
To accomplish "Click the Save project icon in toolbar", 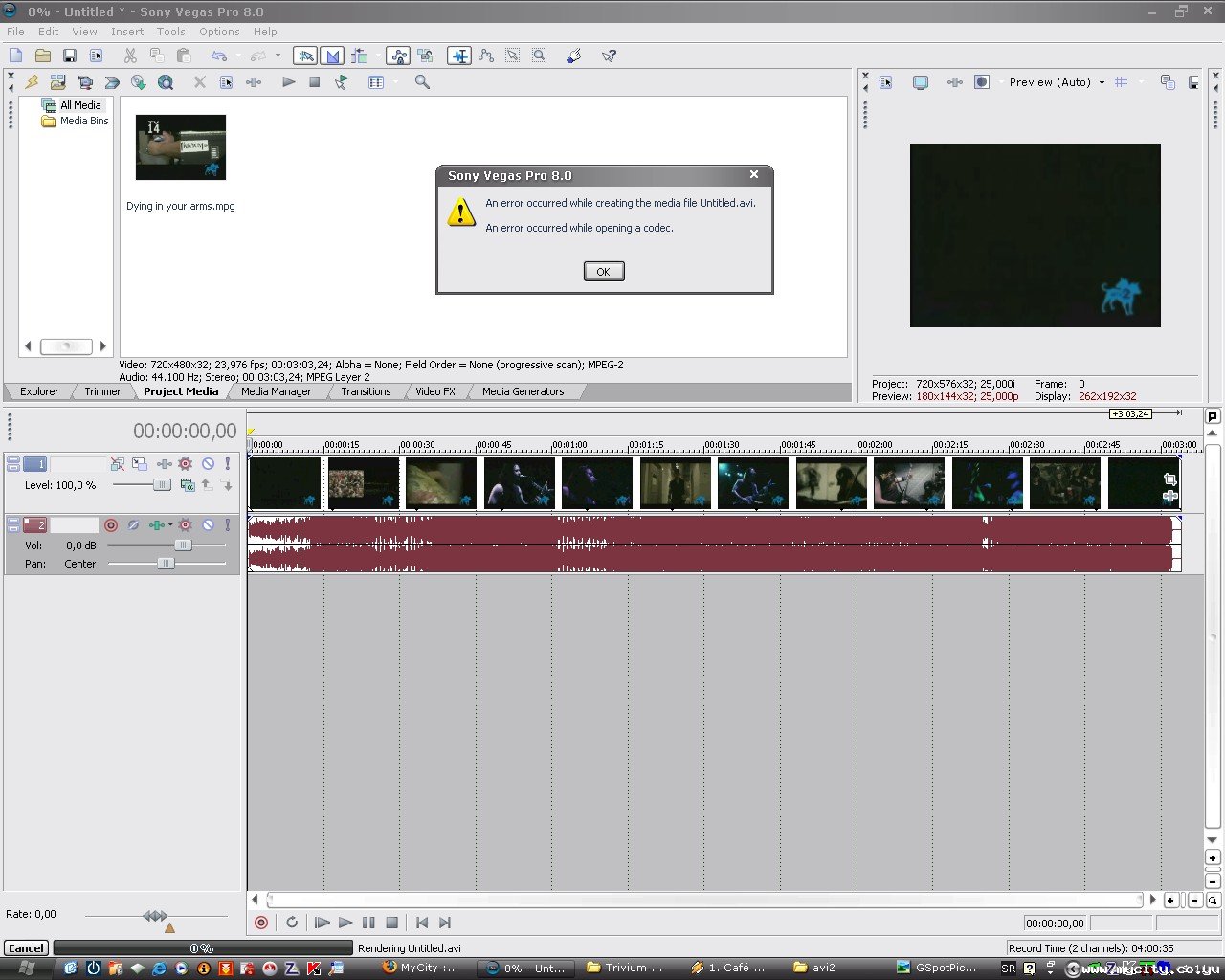I will coord(69,56).
